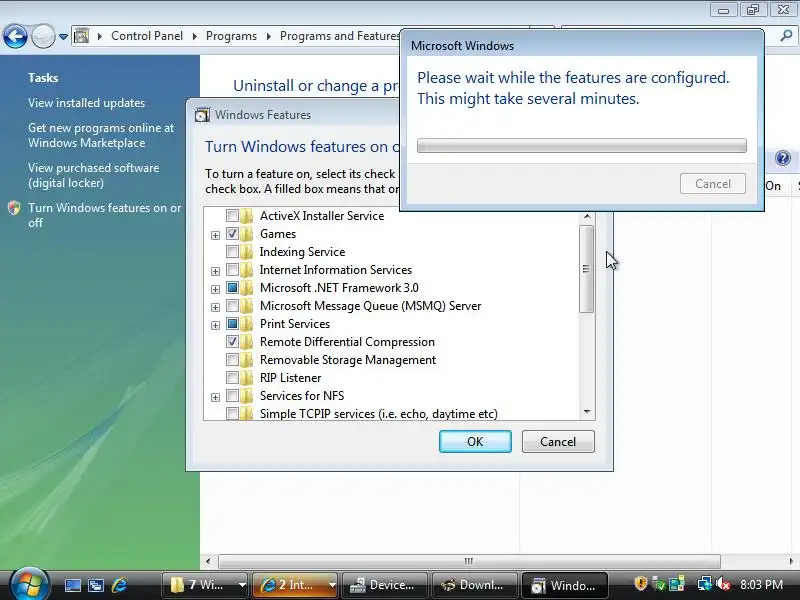The height and width of the screenshot is (600, 800).
Task: Expand the arrow after Programs breadcrumb
Action: 268,36
